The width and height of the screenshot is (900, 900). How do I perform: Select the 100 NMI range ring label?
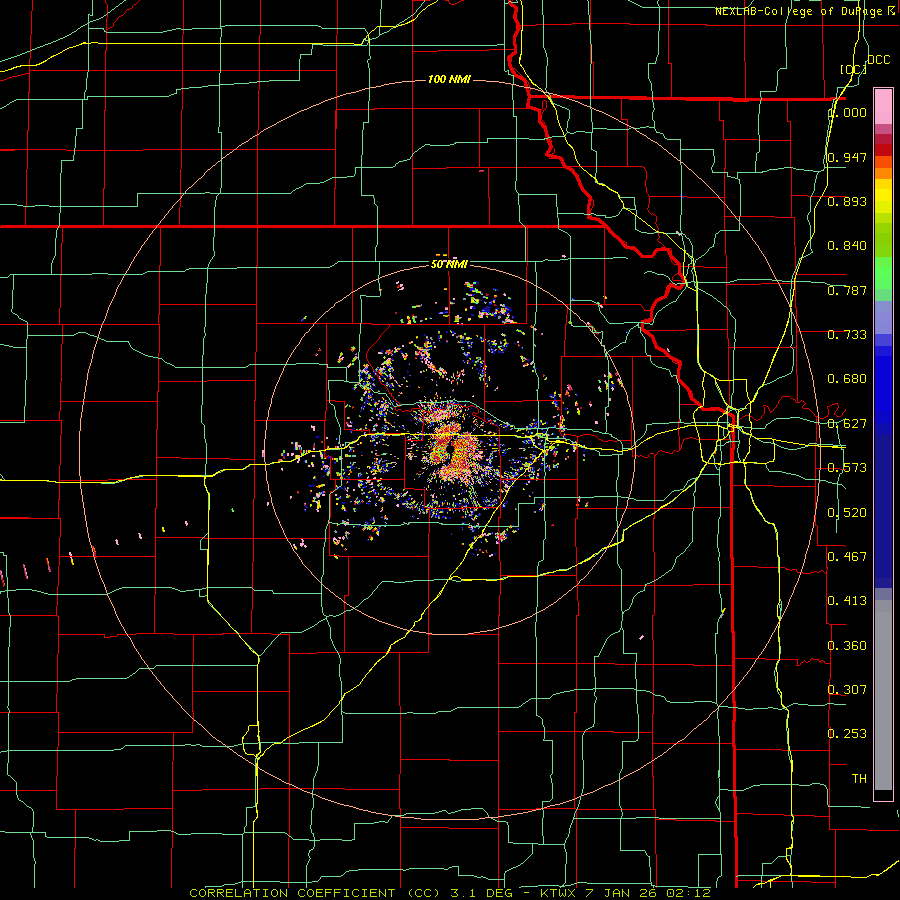pyautogui.click(x=449, y=79)
